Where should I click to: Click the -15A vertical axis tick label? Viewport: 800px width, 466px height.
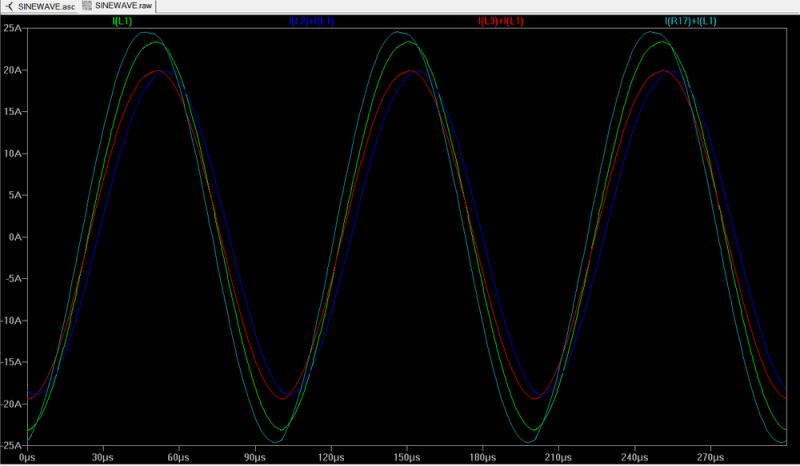click(13, 363)
